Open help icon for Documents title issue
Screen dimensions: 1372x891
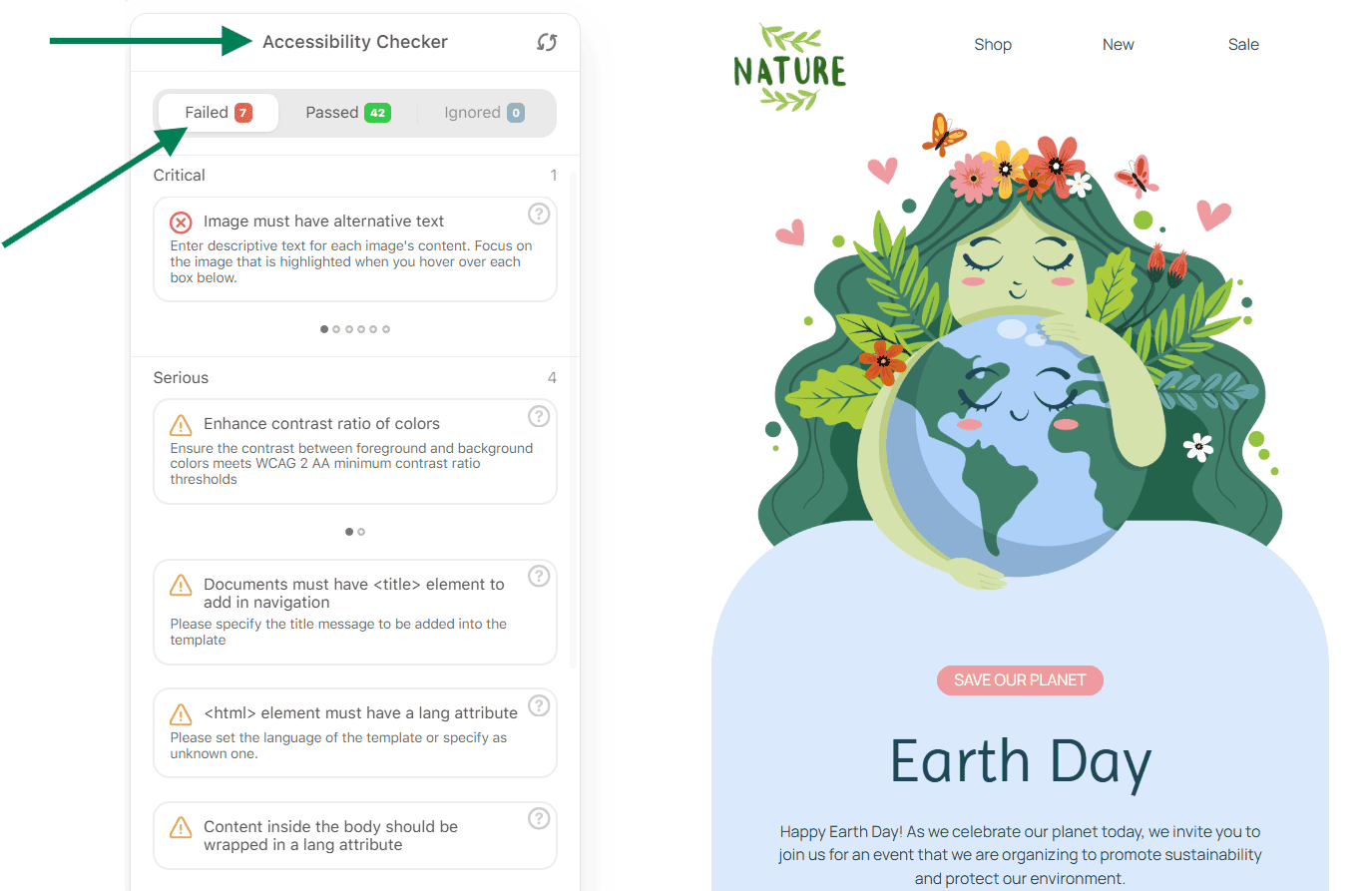point(538,577)
